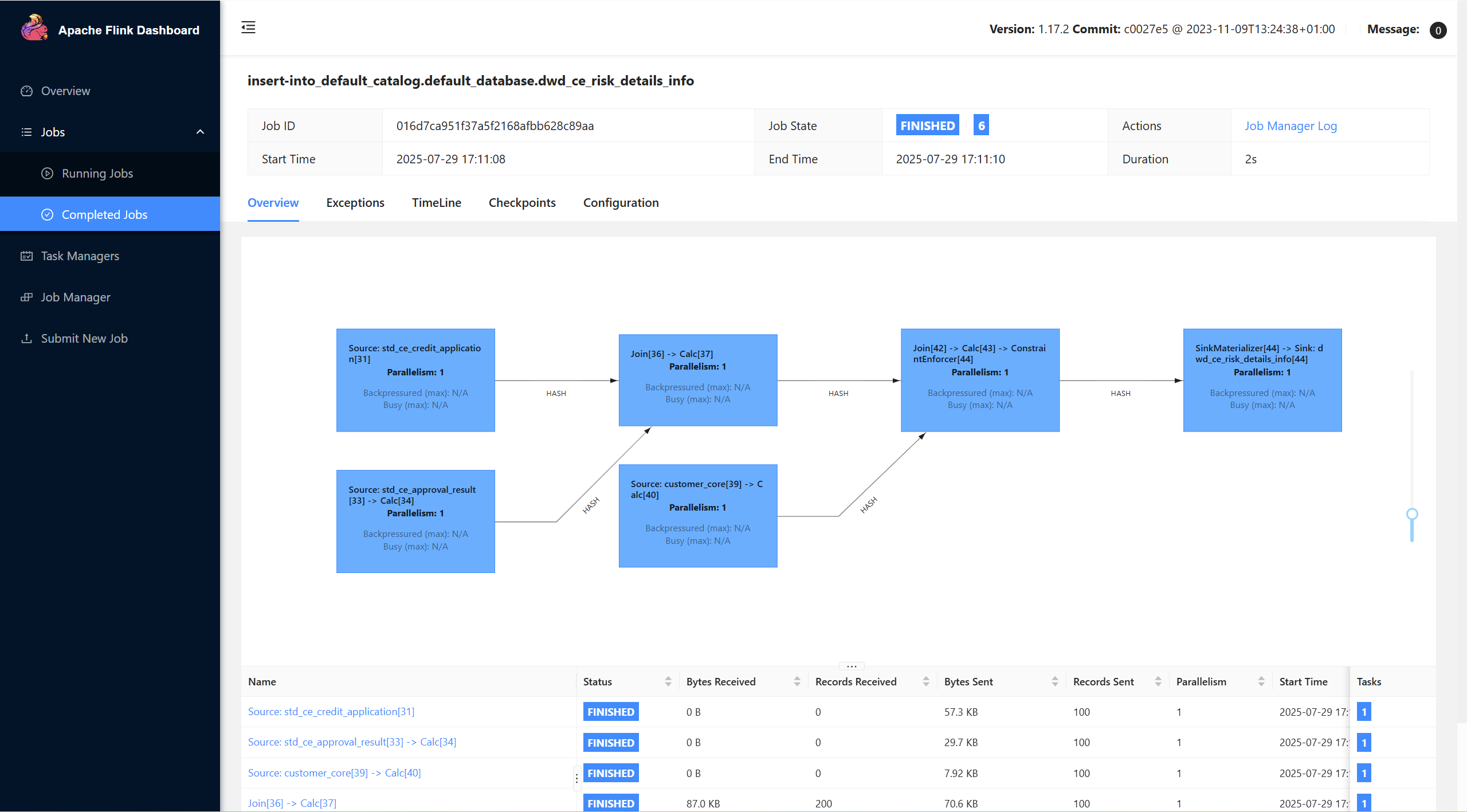This screenshot has width=1467, height=812.
Task: Click the Completed Jobs checkmark icon
Action: [x=48, y=214]
